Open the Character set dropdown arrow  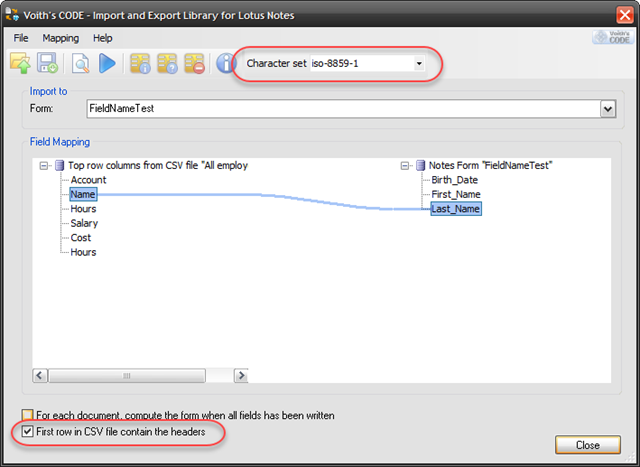419,64
